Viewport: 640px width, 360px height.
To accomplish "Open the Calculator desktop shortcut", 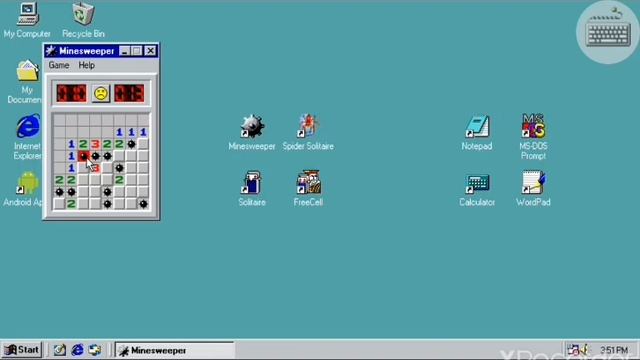I will (x=477, y=189).
